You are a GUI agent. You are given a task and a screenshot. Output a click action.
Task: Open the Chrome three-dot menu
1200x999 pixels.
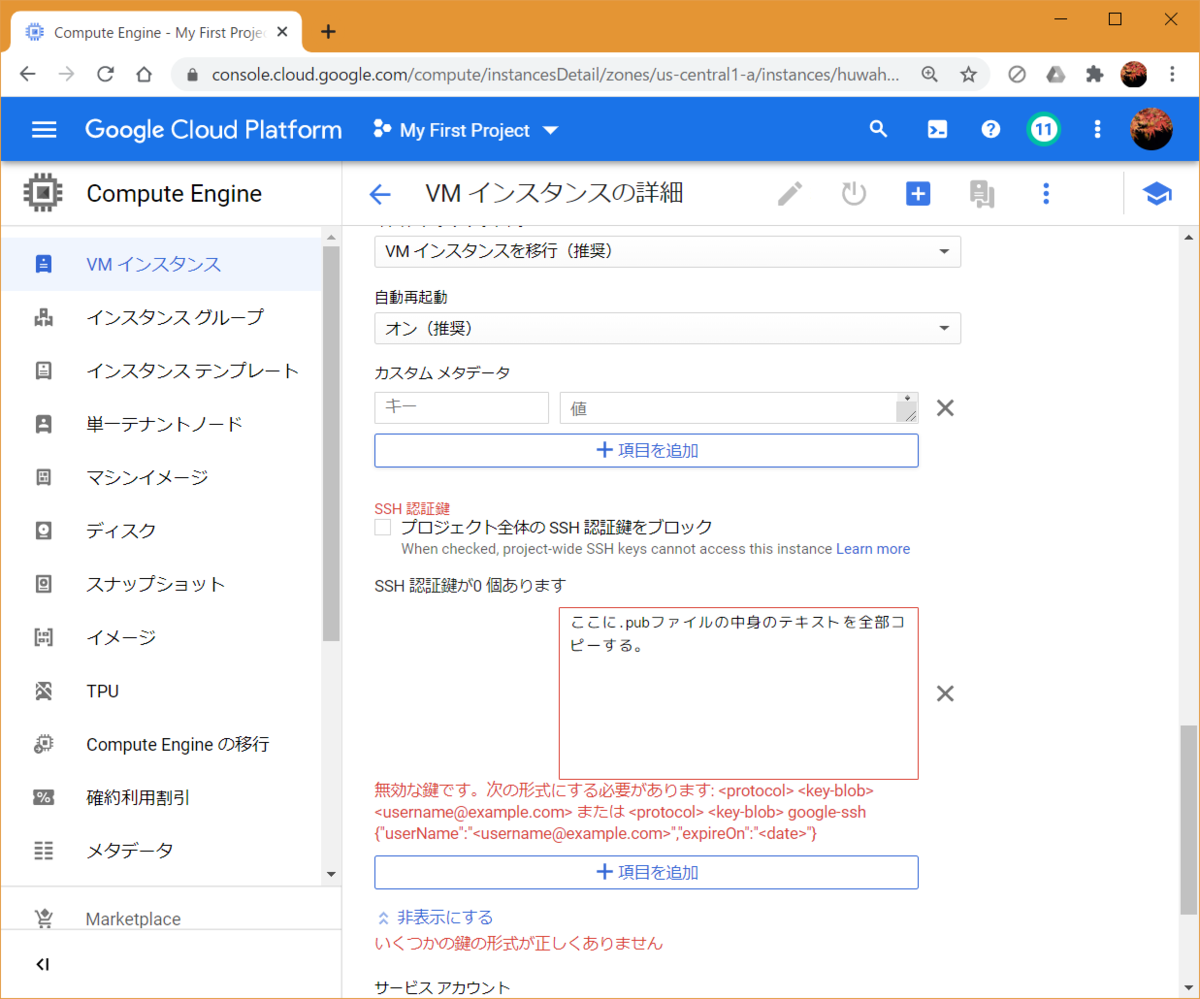click(1172, 74)
